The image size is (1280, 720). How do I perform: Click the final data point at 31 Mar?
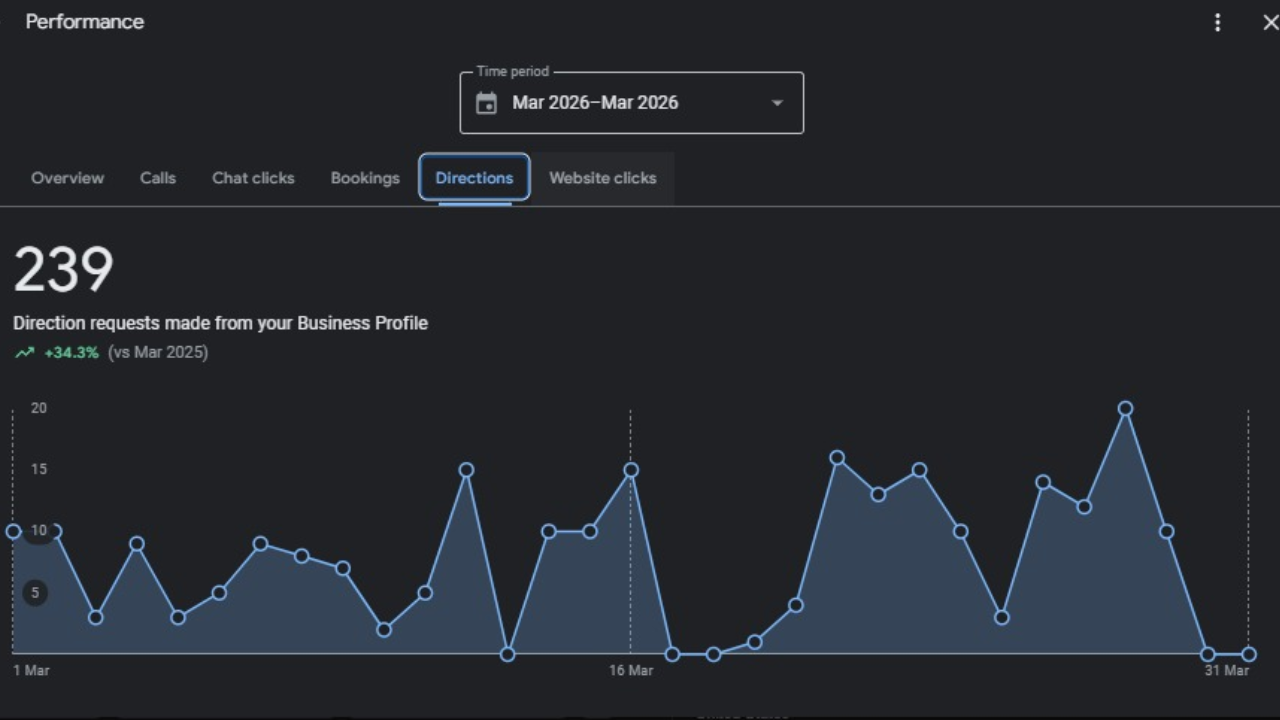tap(1248, 654)
